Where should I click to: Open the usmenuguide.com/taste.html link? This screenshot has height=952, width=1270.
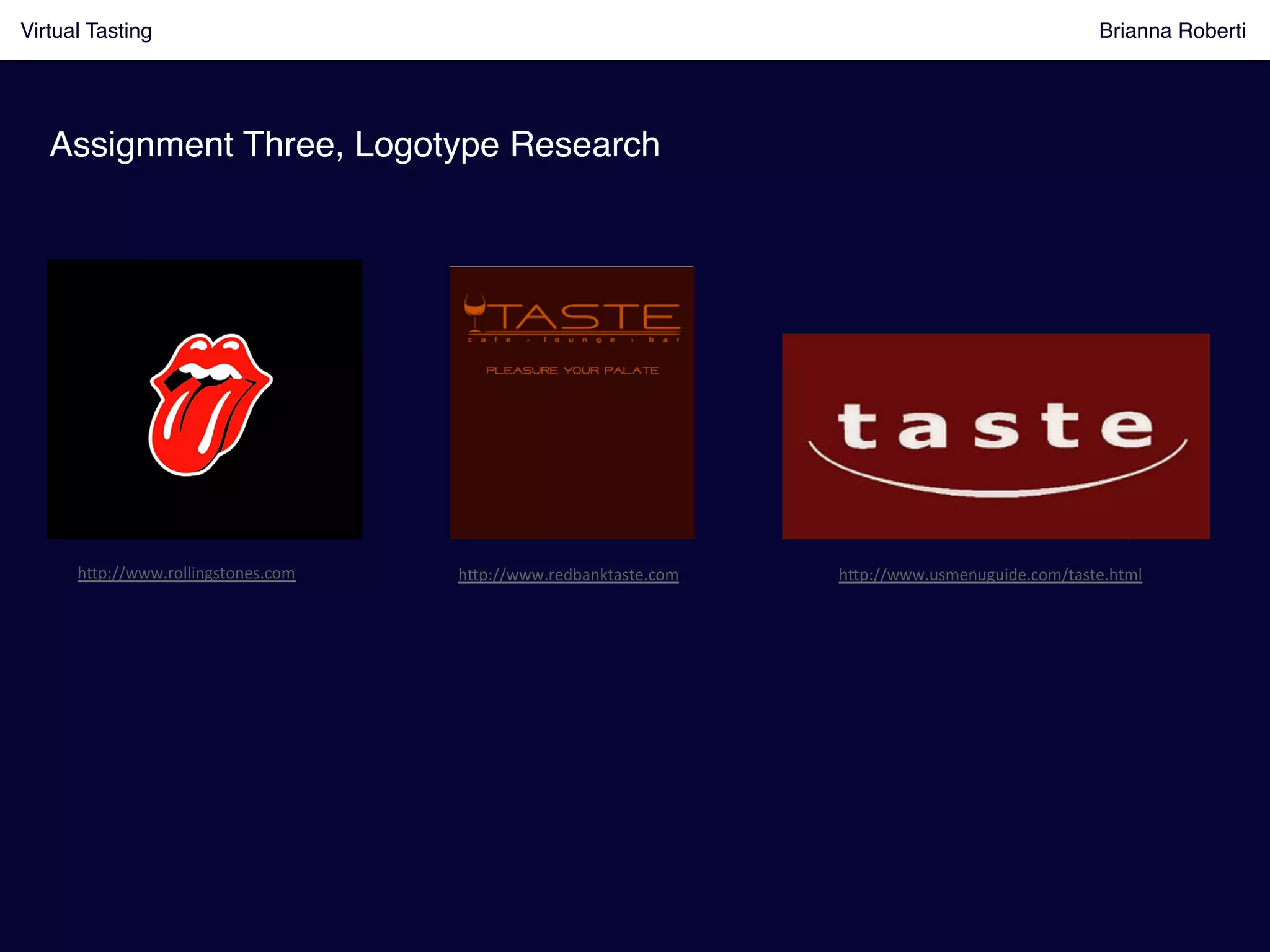tap(990, 575)
